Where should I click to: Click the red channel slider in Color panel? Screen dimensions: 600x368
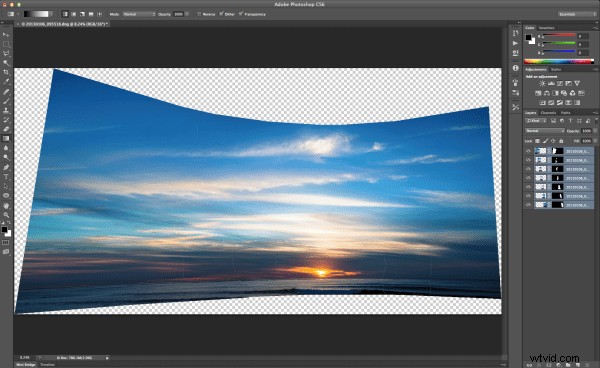pyautogui.click(x=559, y=36)
